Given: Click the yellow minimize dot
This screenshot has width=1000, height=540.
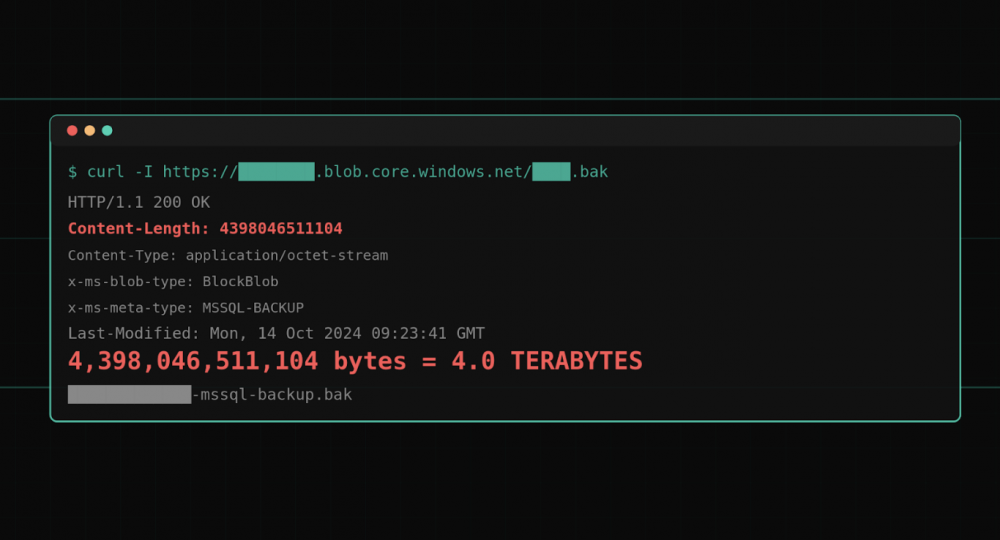Looking at the screenshot, I should click(90, 131).
